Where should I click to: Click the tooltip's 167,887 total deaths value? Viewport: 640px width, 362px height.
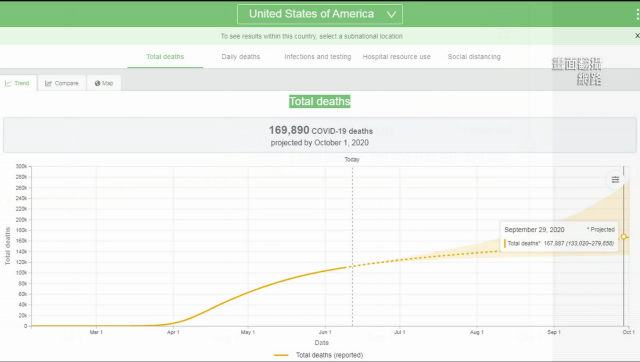(553, 244)
